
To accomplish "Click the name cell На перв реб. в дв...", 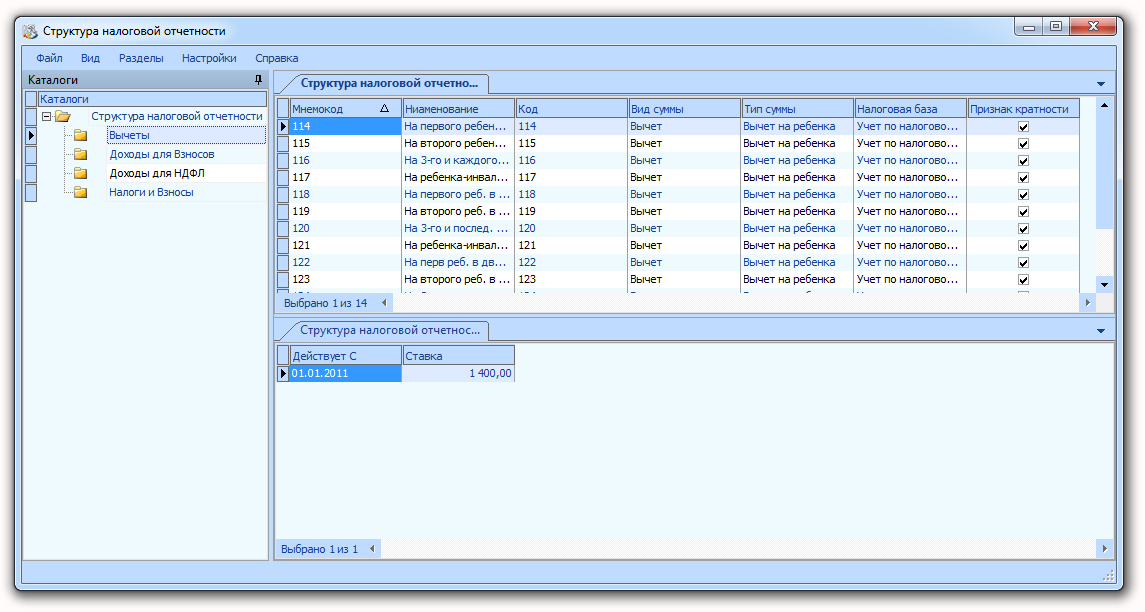I will [x=458, y=262].
